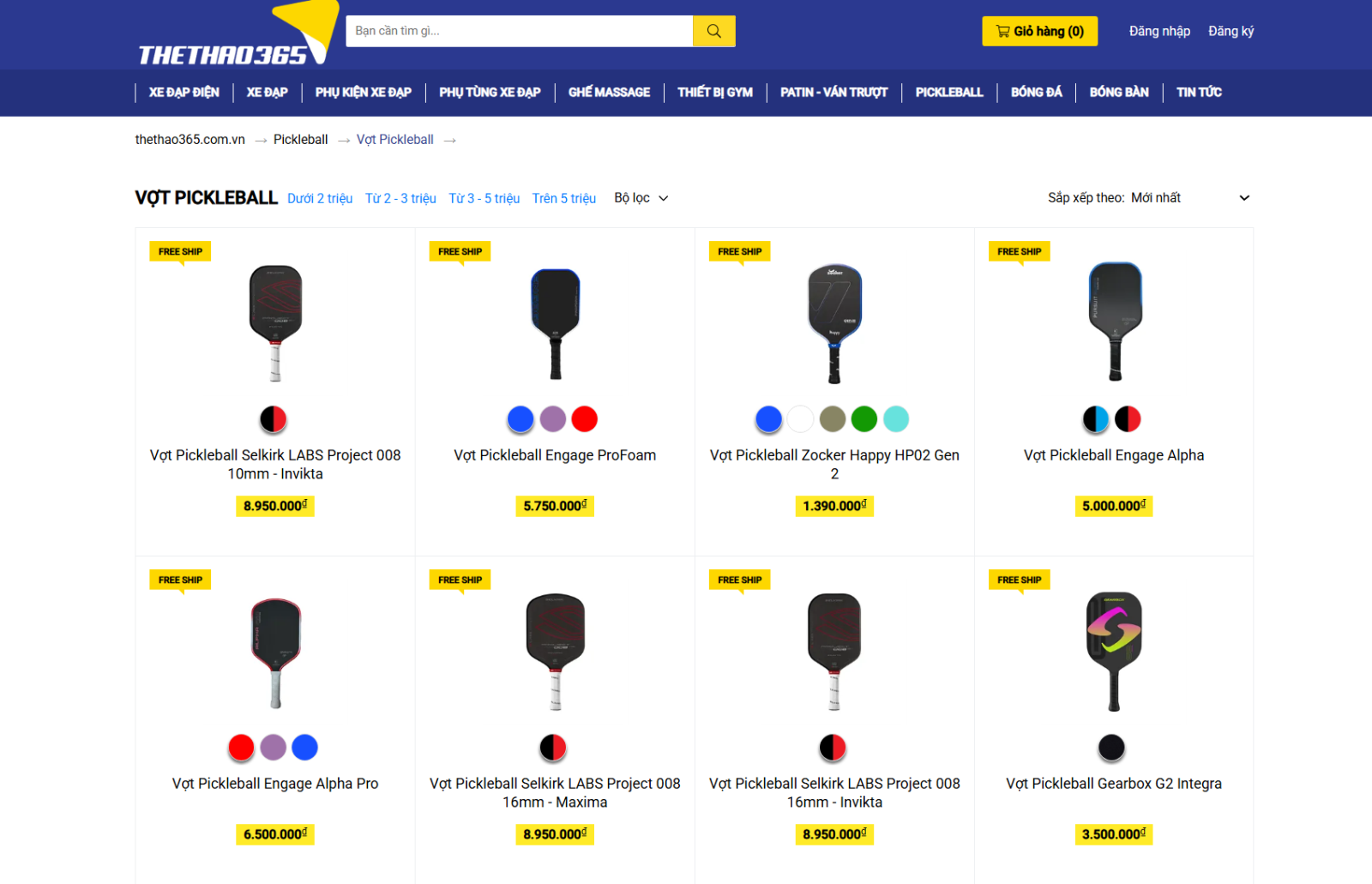Filter by Trên 5 triệu price range
This screenshot has width=1372, height=884.
[564, 198]
